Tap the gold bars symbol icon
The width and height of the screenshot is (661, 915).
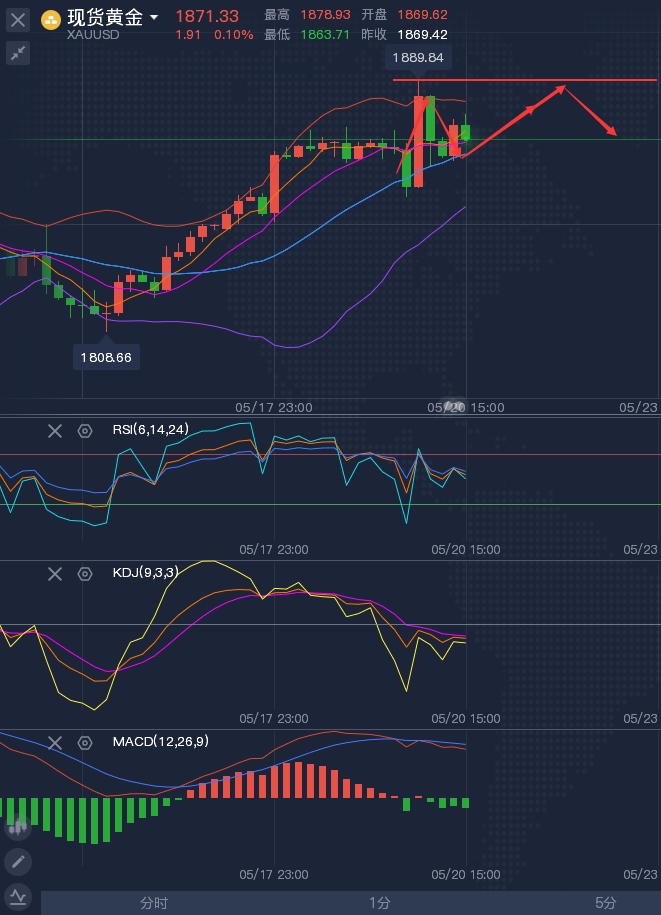[x=51, y=21]
